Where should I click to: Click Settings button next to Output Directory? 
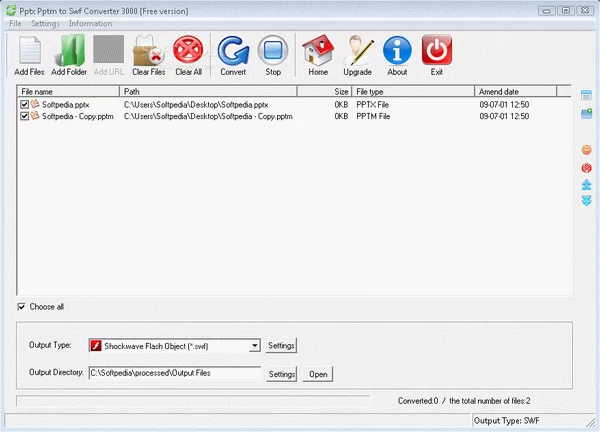point(282,374)
